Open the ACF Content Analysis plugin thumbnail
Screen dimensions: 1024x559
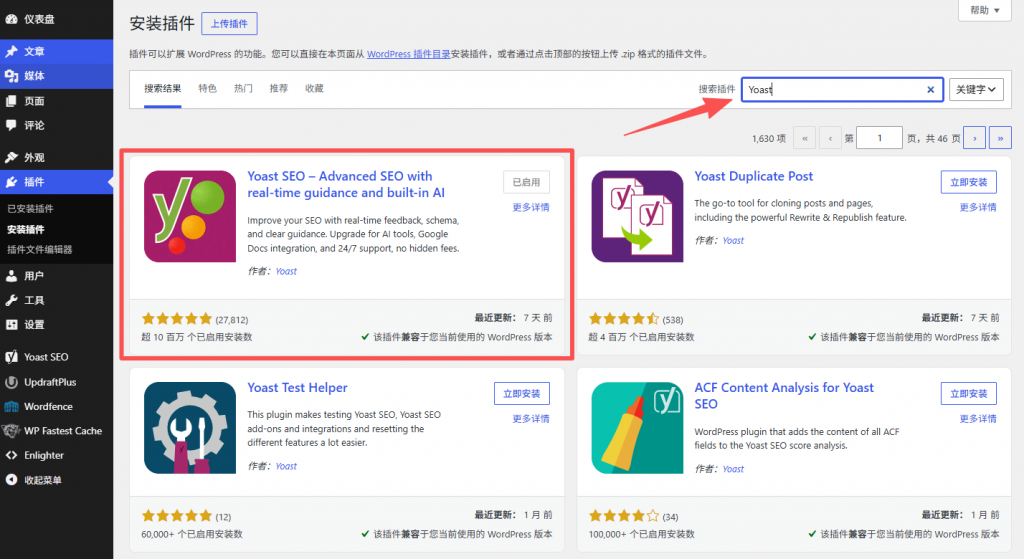637,428
